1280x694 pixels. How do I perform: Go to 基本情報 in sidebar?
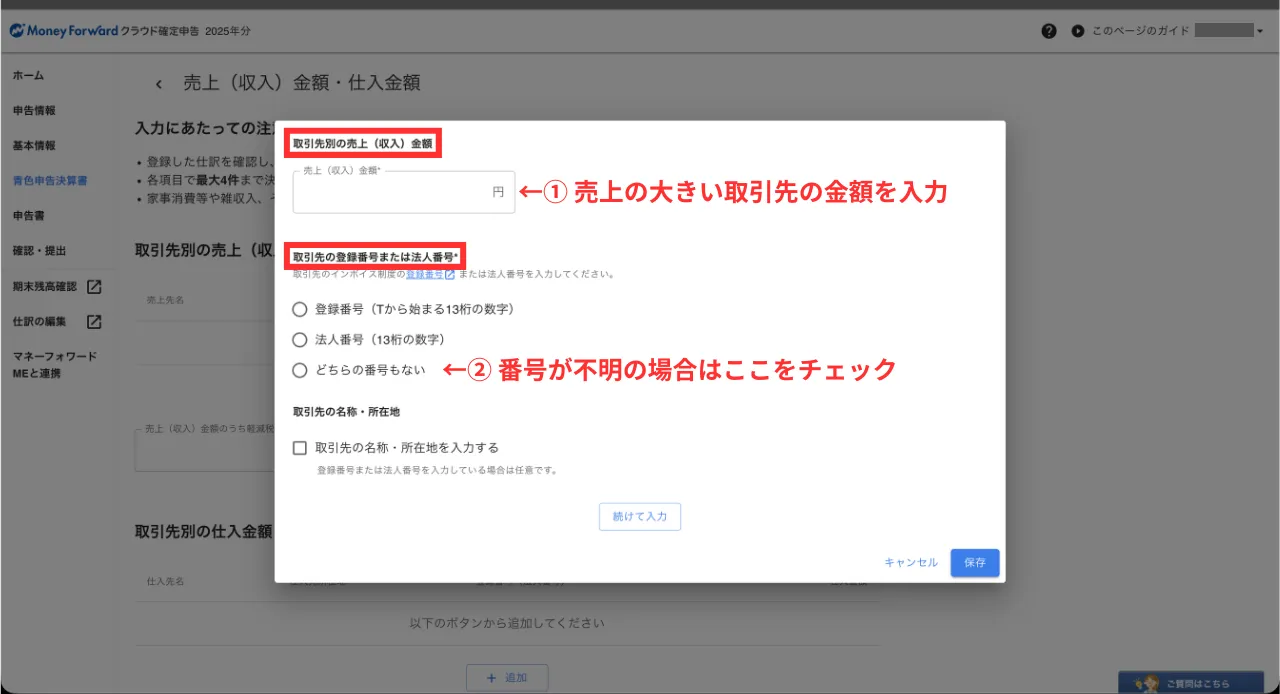tap(34, 146)
